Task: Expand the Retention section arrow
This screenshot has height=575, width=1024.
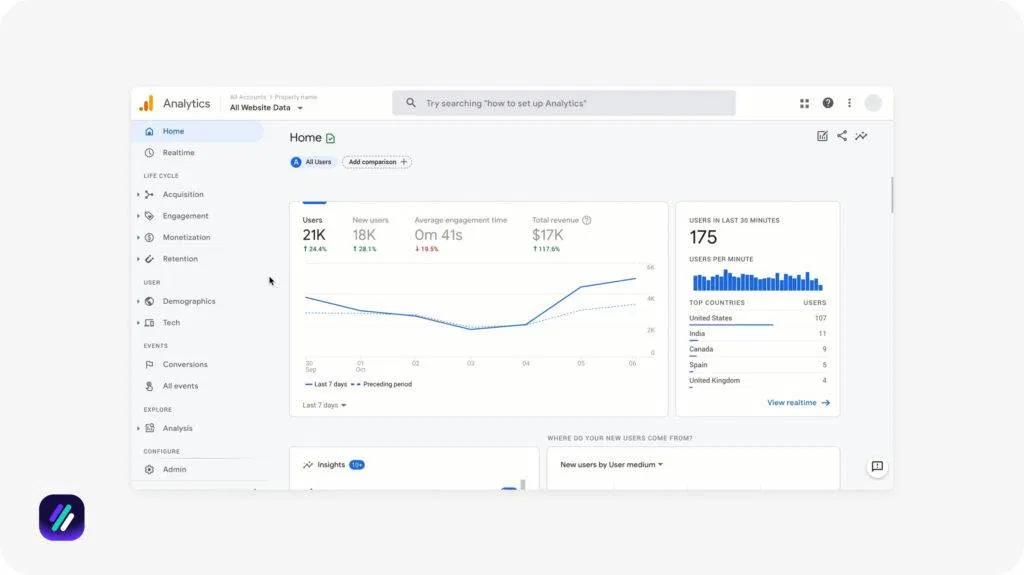Action: pos(138,259)
